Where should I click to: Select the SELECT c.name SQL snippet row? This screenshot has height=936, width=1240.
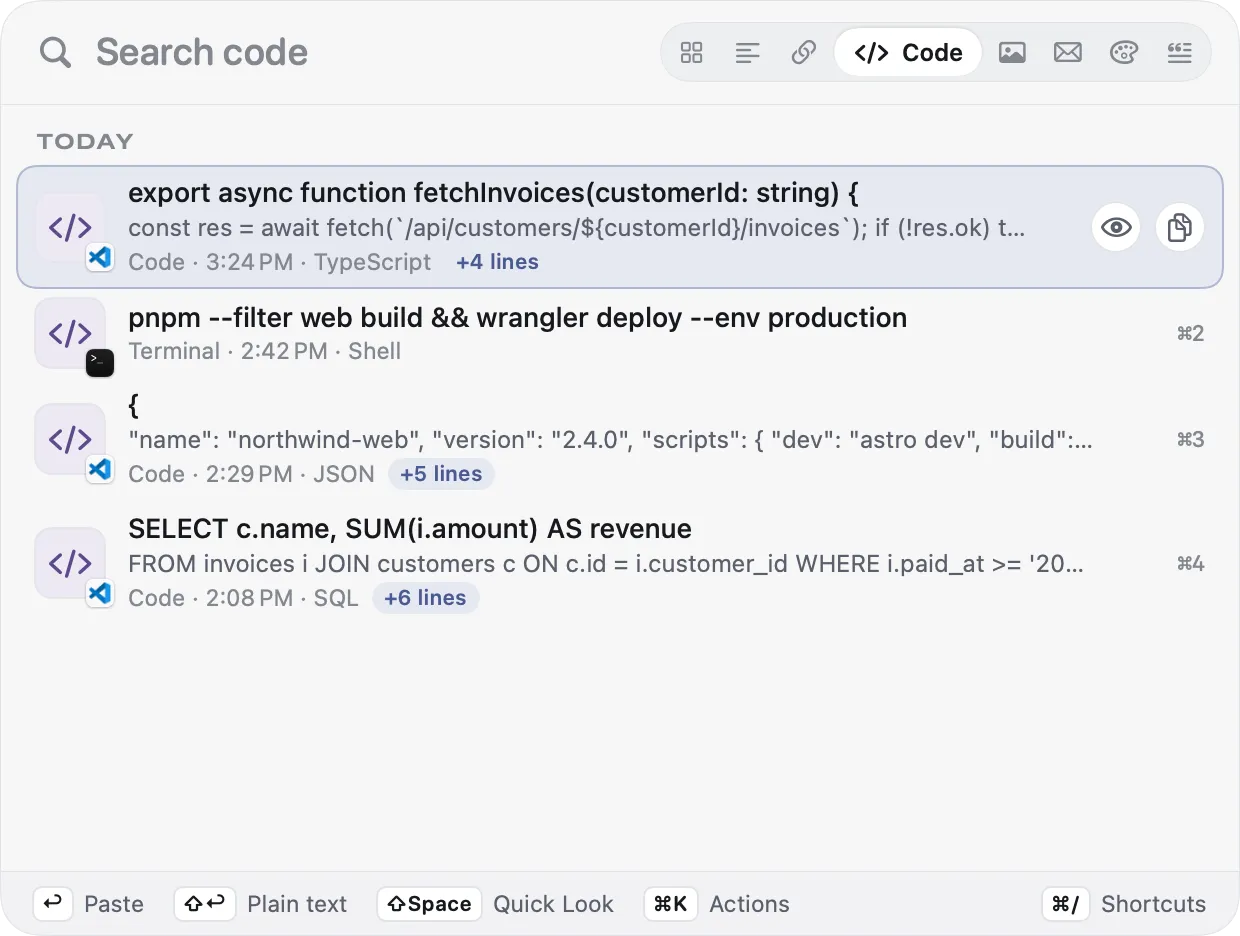[620, 563]
